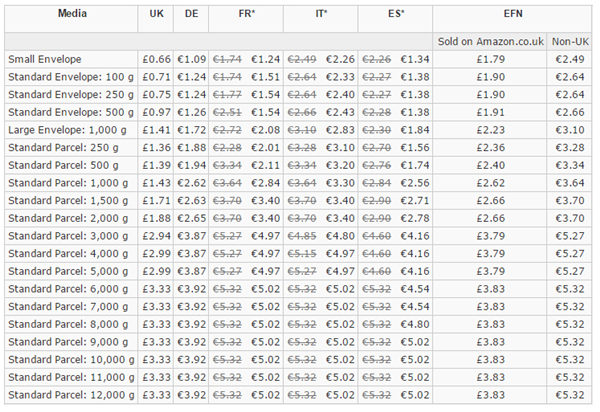The image size is (600, 412).
Task: Select the Small Envelope row label
Action: pyautogui.click(x=46, y=59)
